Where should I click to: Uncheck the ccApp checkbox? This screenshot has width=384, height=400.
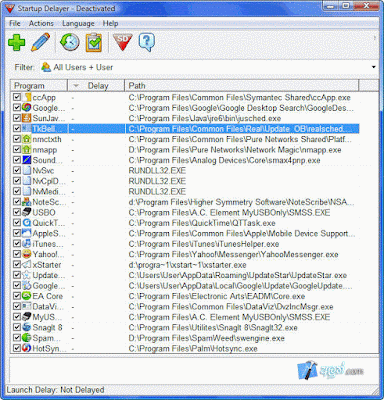[17, 97]
